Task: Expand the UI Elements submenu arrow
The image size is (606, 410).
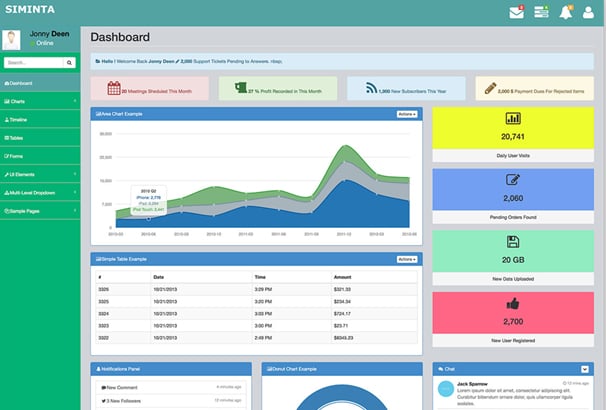Action: (75, 174)
